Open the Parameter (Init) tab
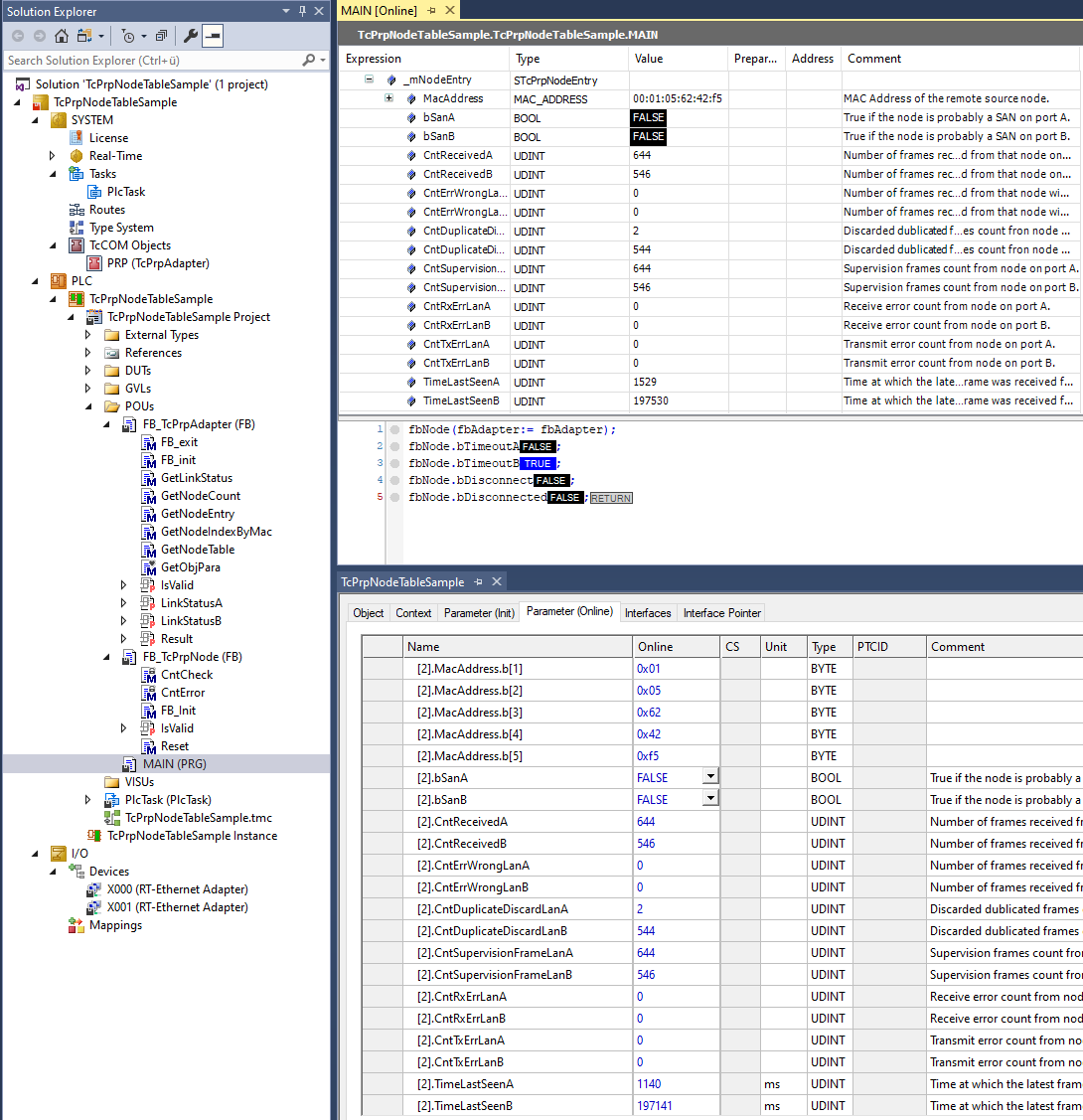This screenshot has height=1120, width=1083. click(479, 613)
